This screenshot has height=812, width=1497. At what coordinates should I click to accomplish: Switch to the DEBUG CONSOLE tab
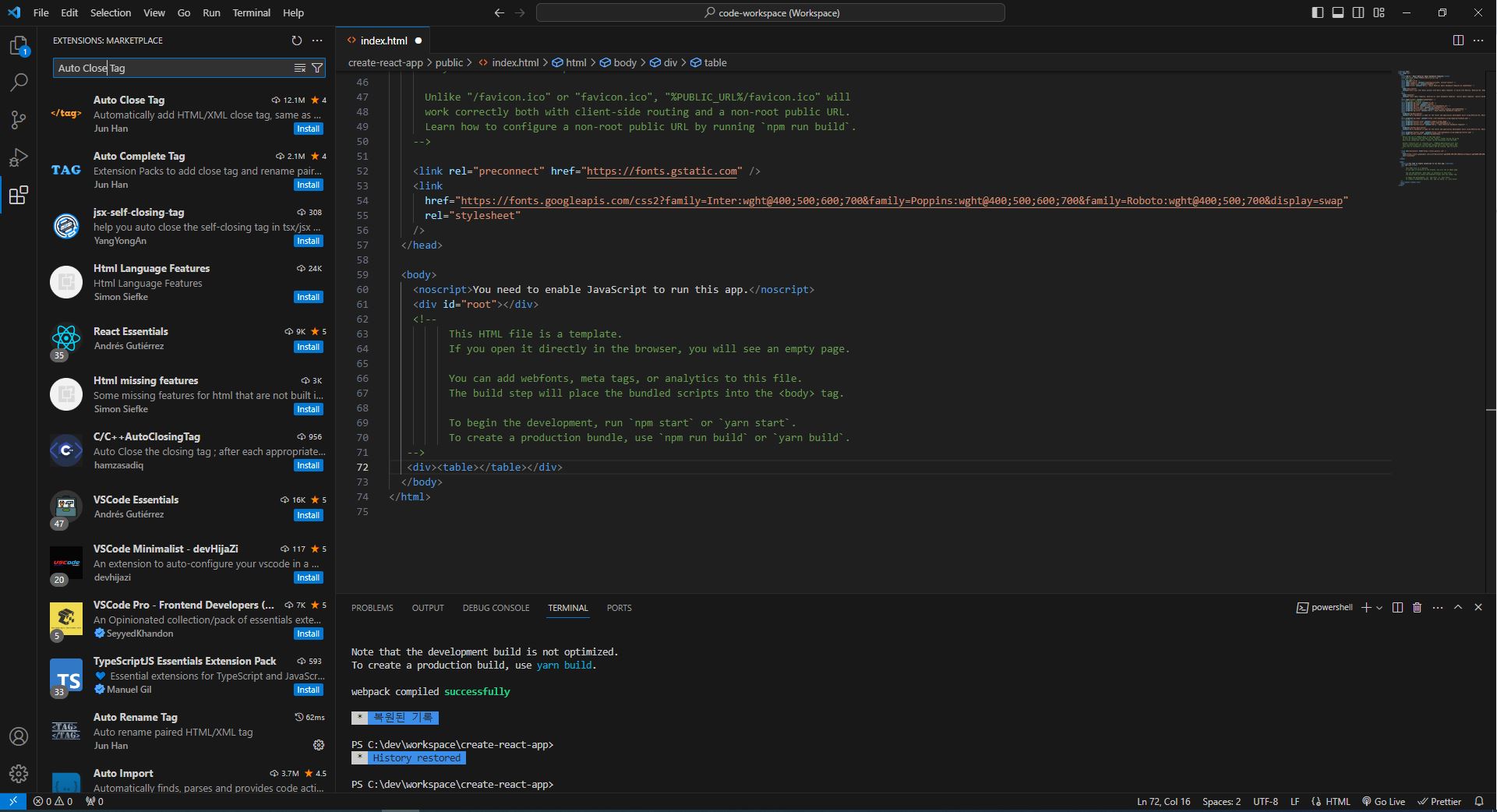point(496,608)
